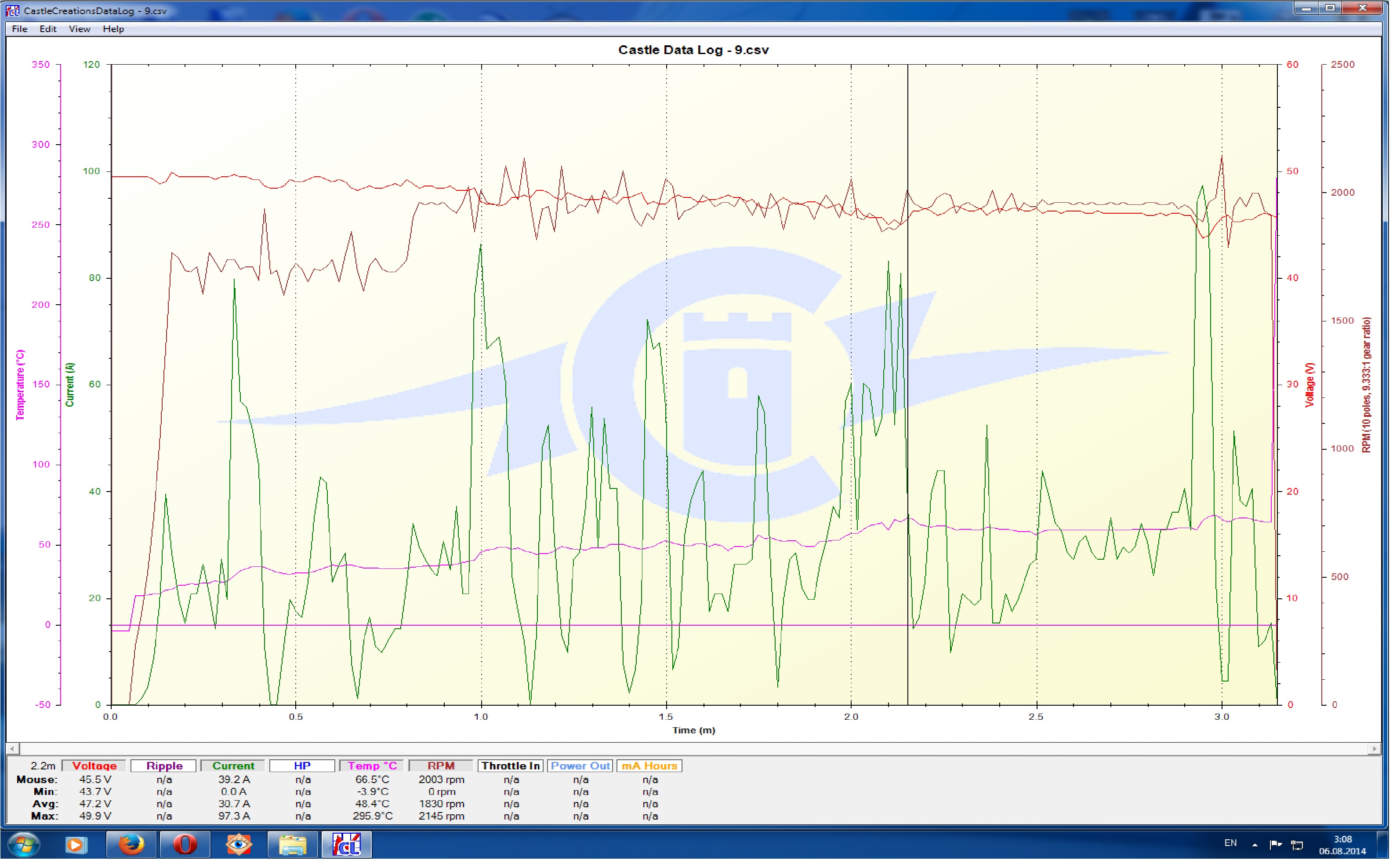Toggle the mA Hours series button

tap(649, 765)
